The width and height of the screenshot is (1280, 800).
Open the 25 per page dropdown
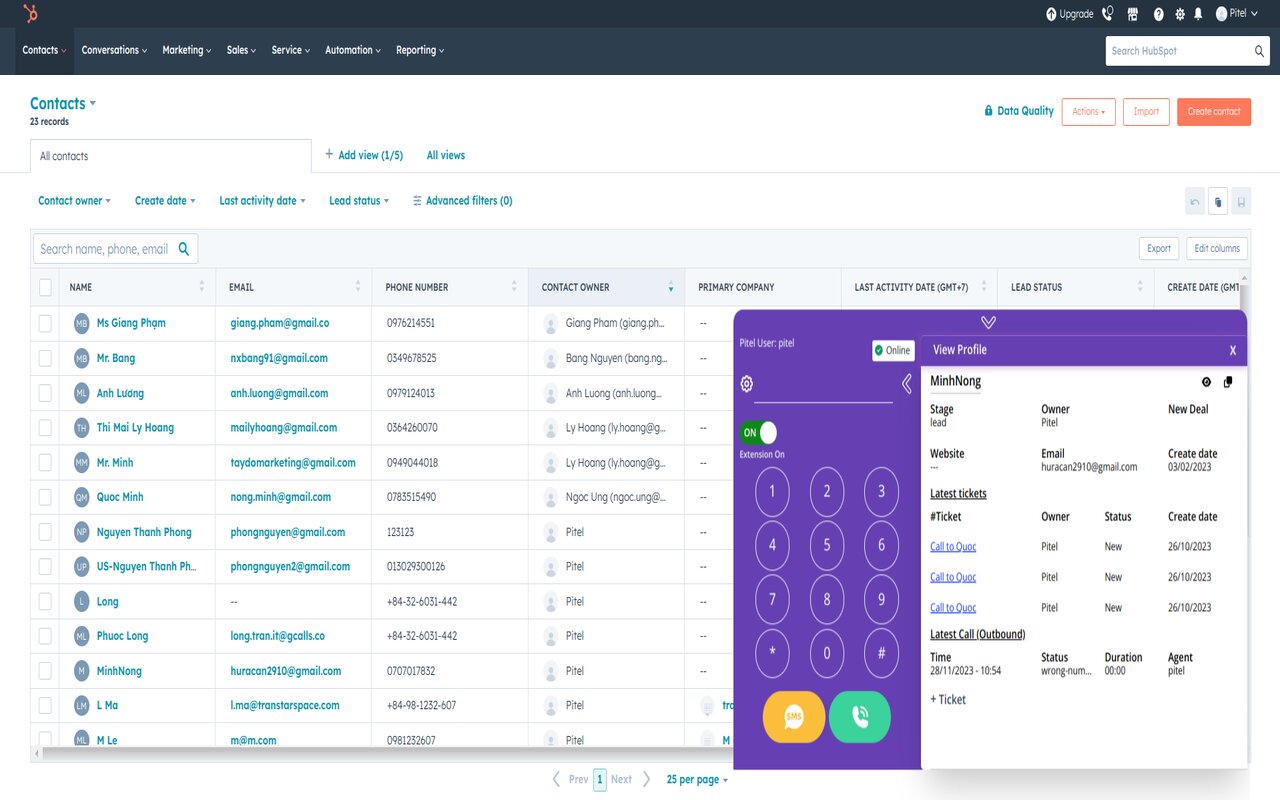pos(697,780)
